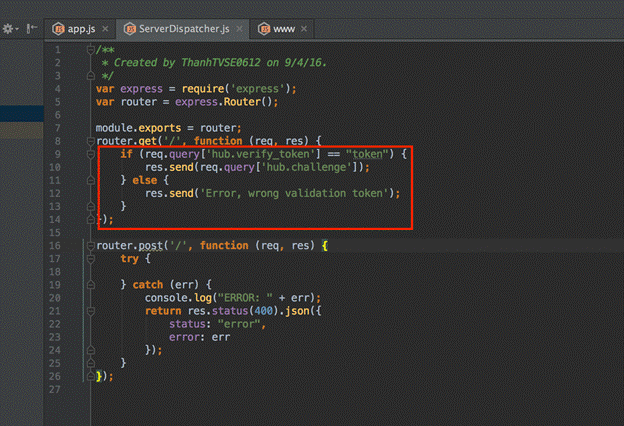Collapse the router.post function at line 16
Image resolution: width=624 pixels, height=426 pixels.
click(x=91, y=245)
